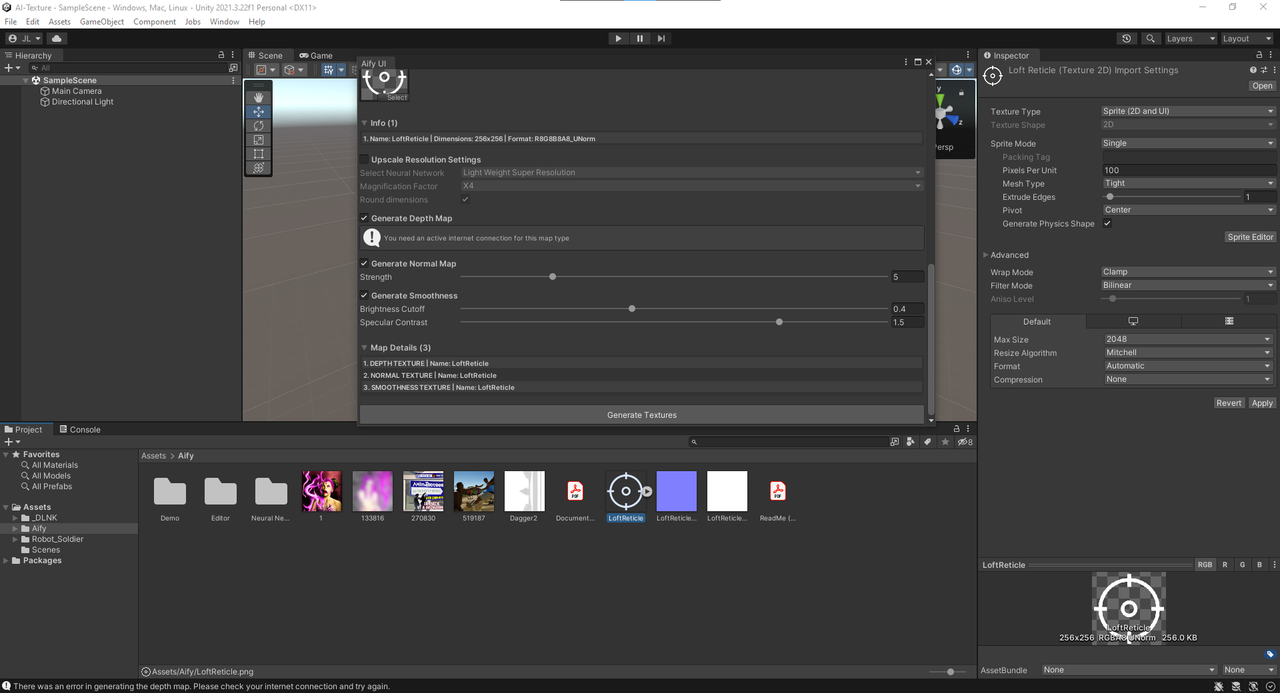Click the Revert button
This screenshot has width=1280, height=693.
[1229, 403]
